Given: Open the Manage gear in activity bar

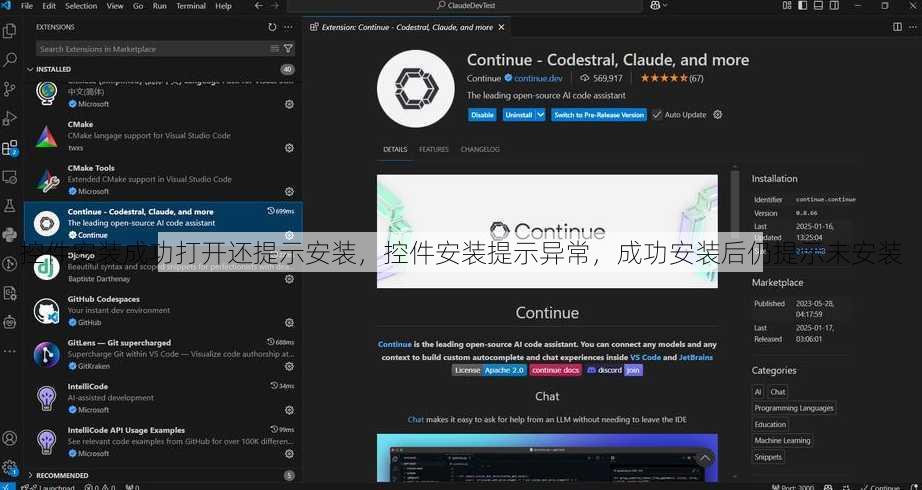Looking at the screenshot, I should [9, 468].
